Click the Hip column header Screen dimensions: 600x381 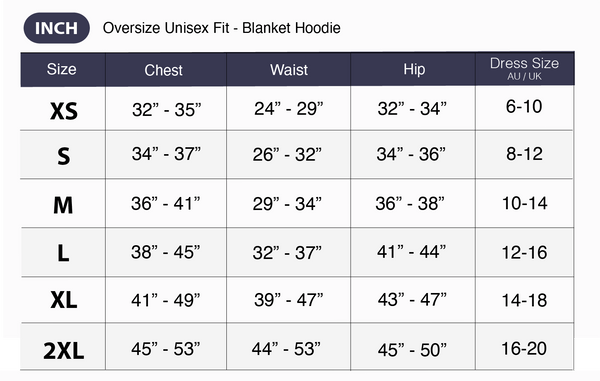coord(414,69)
